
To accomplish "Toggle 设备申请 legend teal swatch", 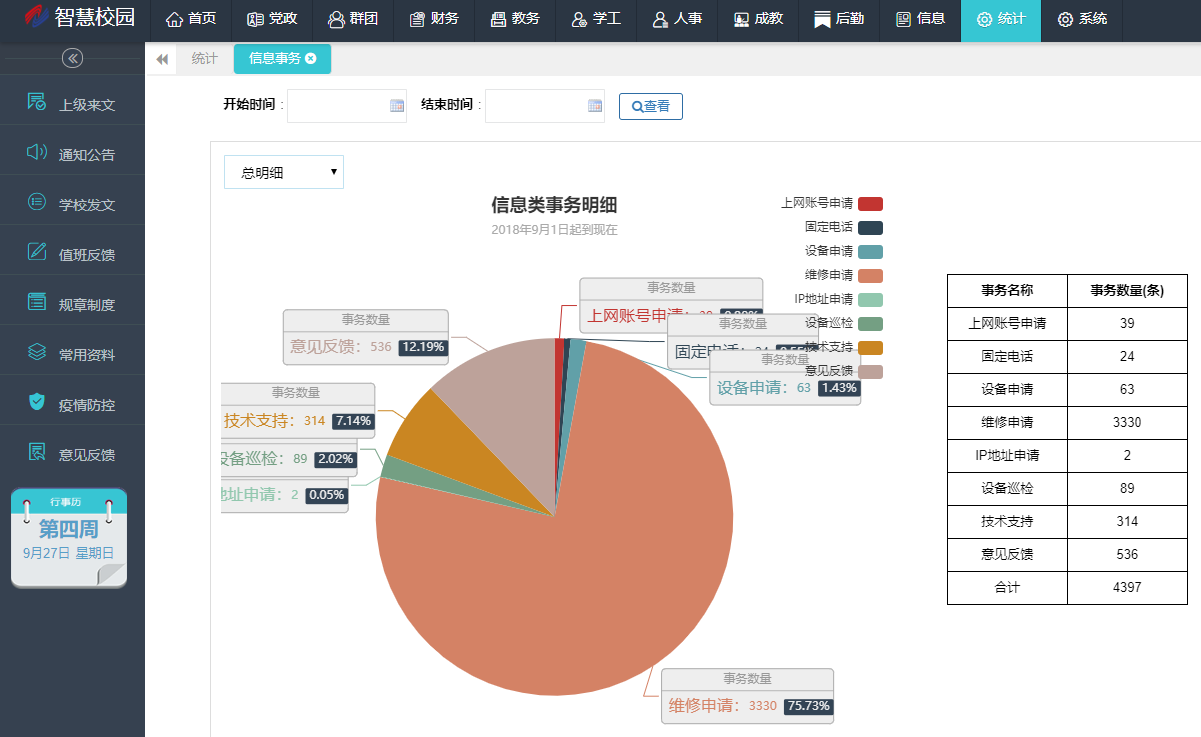I will 870,252.
